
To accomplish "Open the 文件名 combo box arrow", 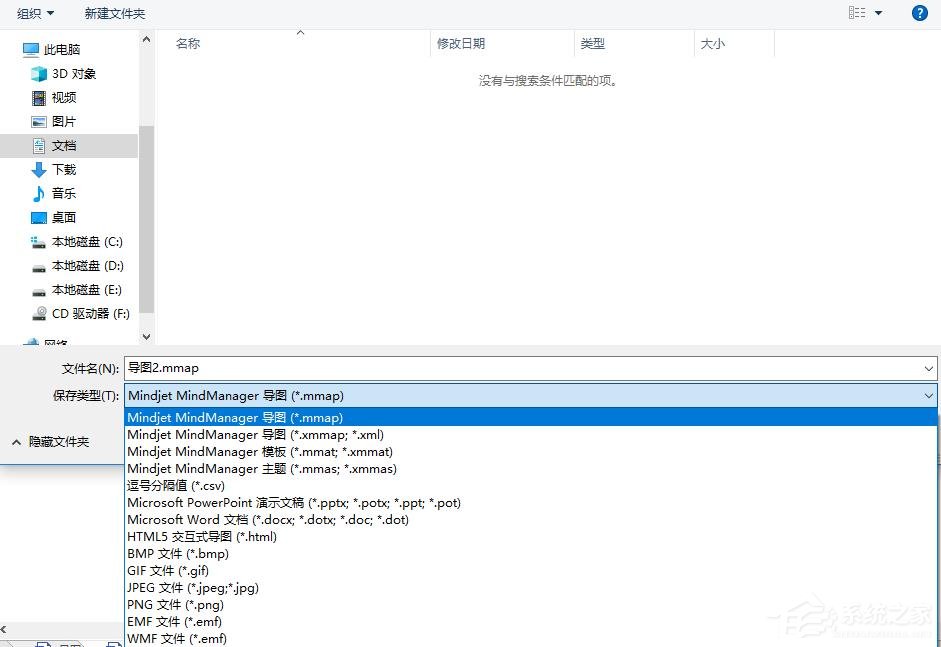I will [930, 367].
